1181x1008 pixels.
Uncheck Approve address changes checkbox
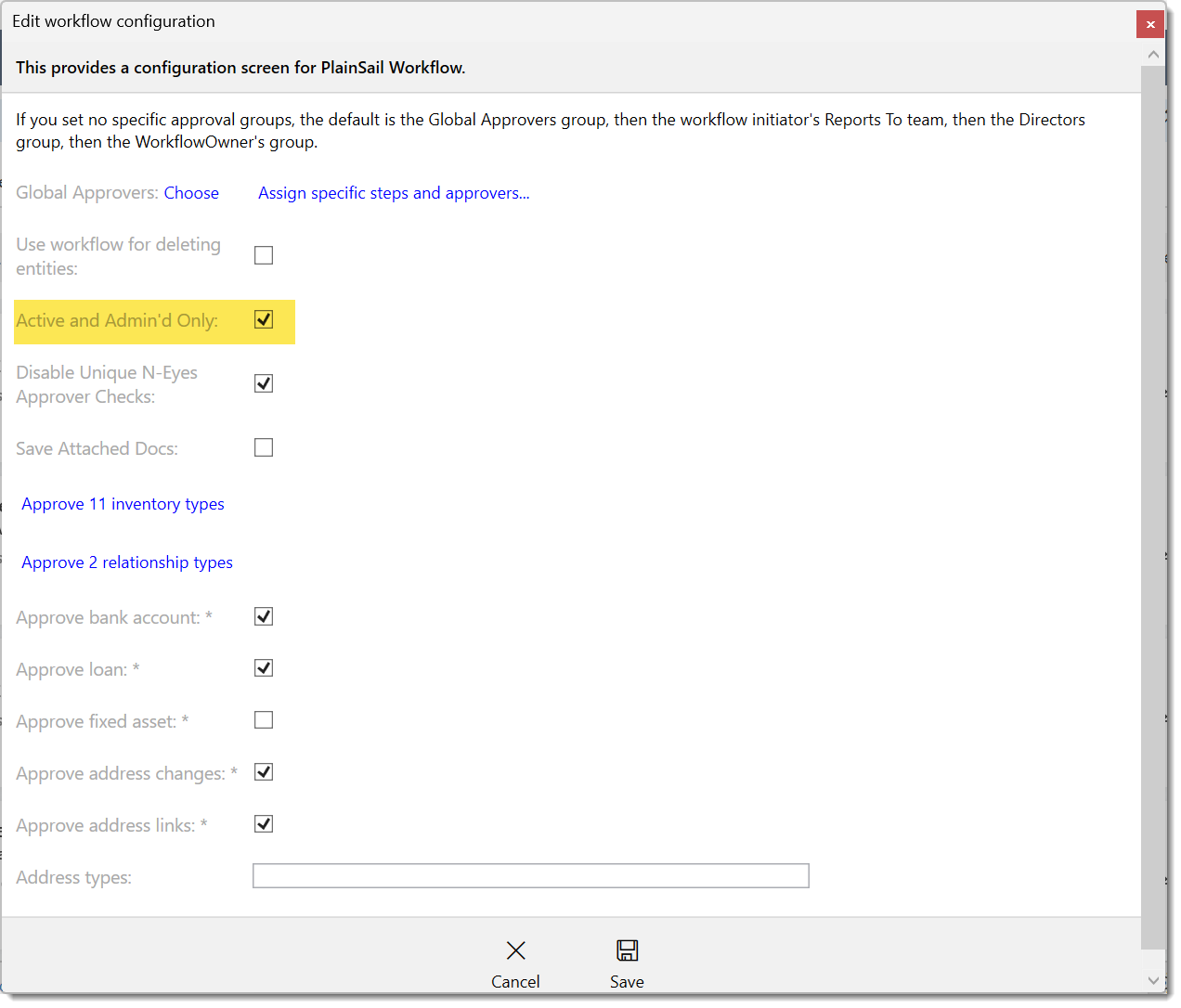[264, 772]
